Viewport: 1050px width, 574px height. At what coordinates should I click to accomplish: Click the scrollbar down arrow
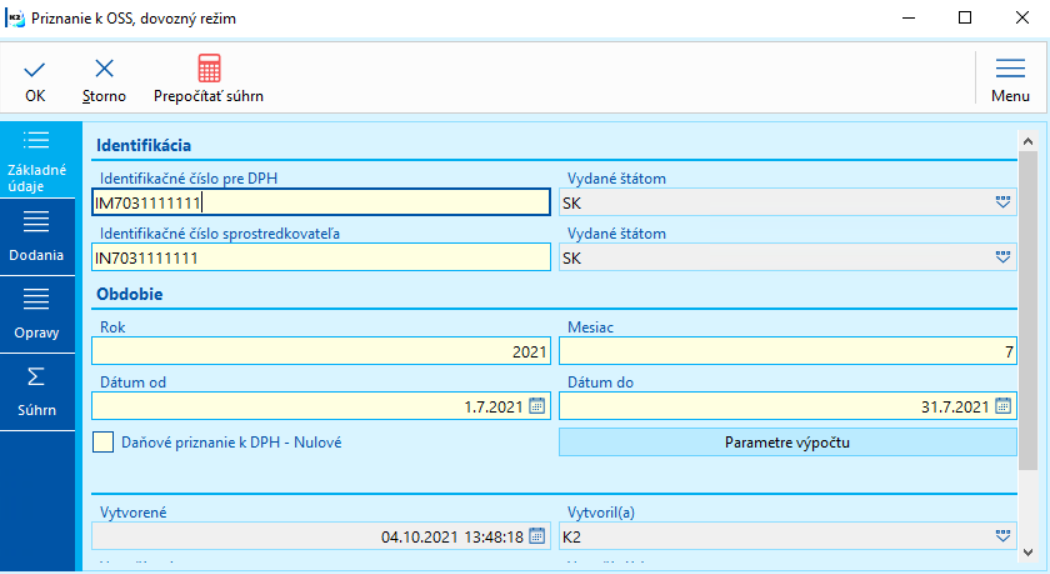coord(1028,553)
